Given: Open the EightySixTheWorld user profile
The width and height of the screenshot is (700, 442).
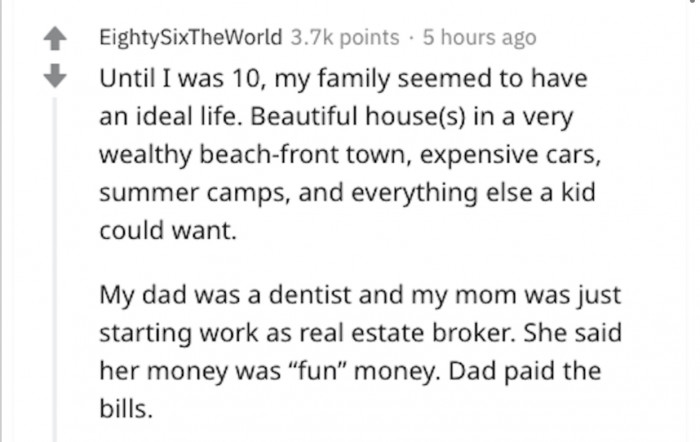Looking at the screenshot, I should pyautogui.click(x=191, y=37).
